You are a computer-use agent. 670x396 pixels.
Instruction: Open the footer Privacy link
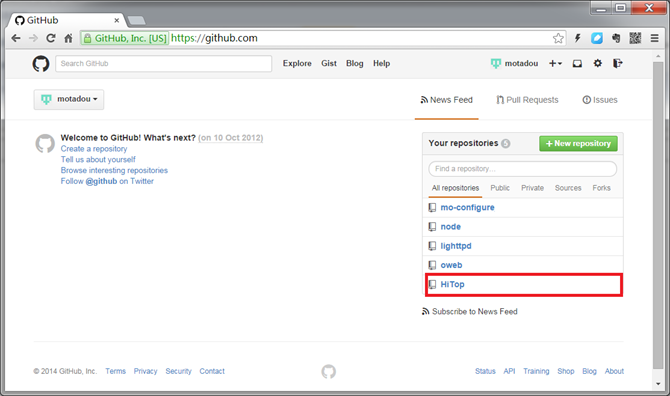pyautogui.click(x=145, y=371)
